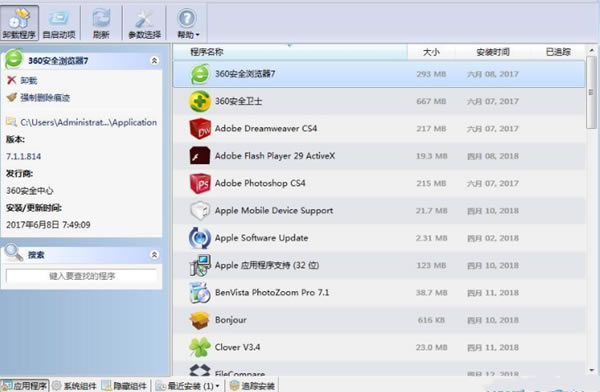Click the 616 KB size of Bonjour

[431, 320]
